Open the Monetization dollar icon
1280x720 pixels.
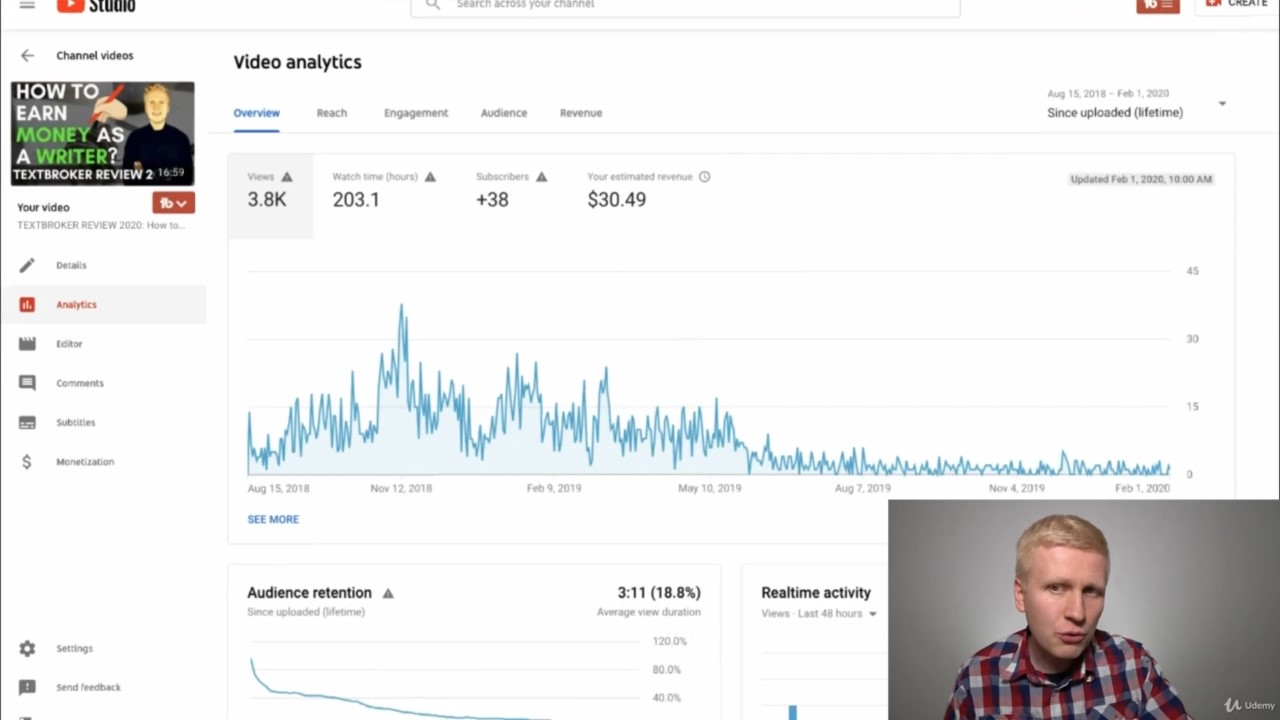[x=27, y=462]
